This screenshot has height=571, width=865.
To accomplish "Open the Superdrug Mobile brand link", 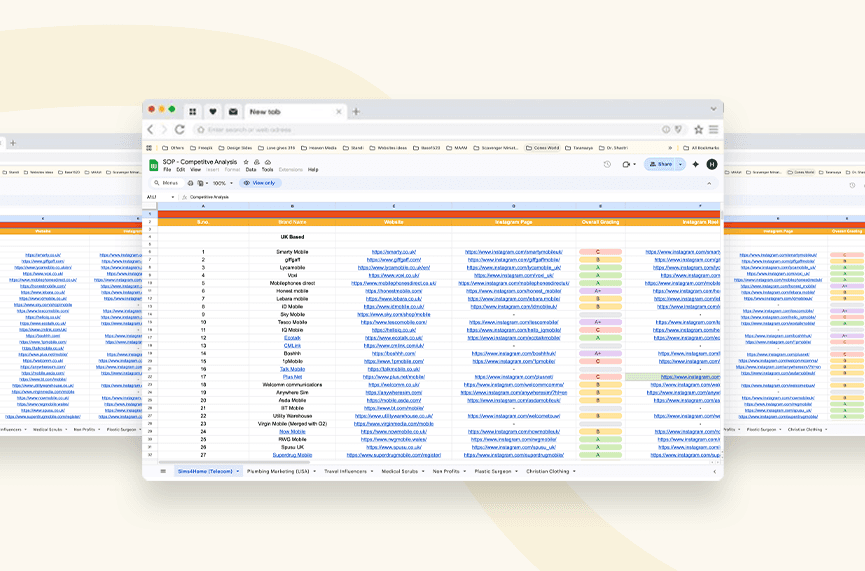I will click(x=292, y=455).
